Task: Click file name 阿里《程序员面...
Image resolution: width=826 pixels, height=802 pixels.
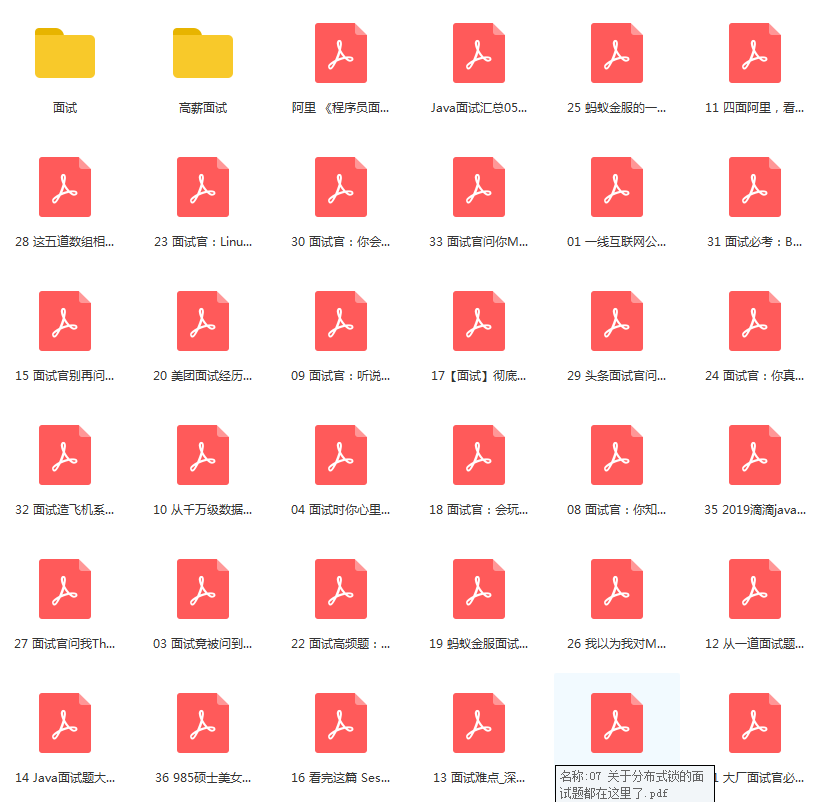Action: (341, 108)
